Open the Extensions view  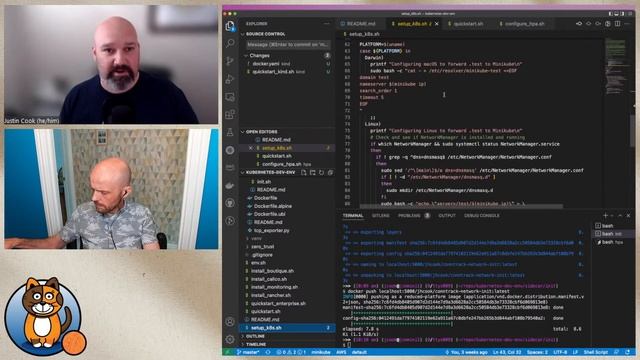point(230,114)
